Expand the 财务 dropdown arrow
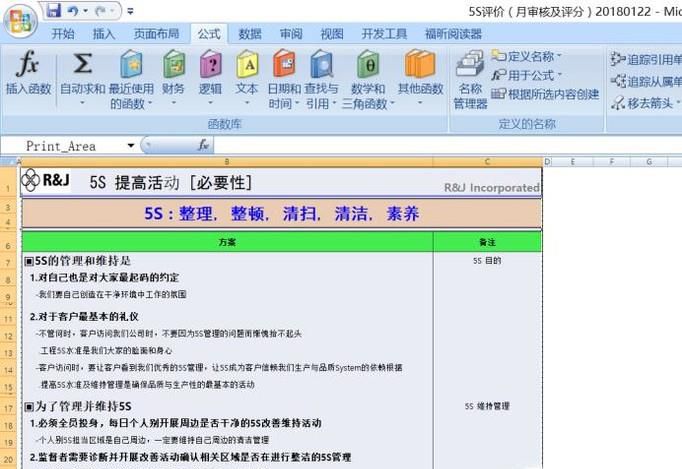This screenshot has height=469, width=682. [174, 103]
